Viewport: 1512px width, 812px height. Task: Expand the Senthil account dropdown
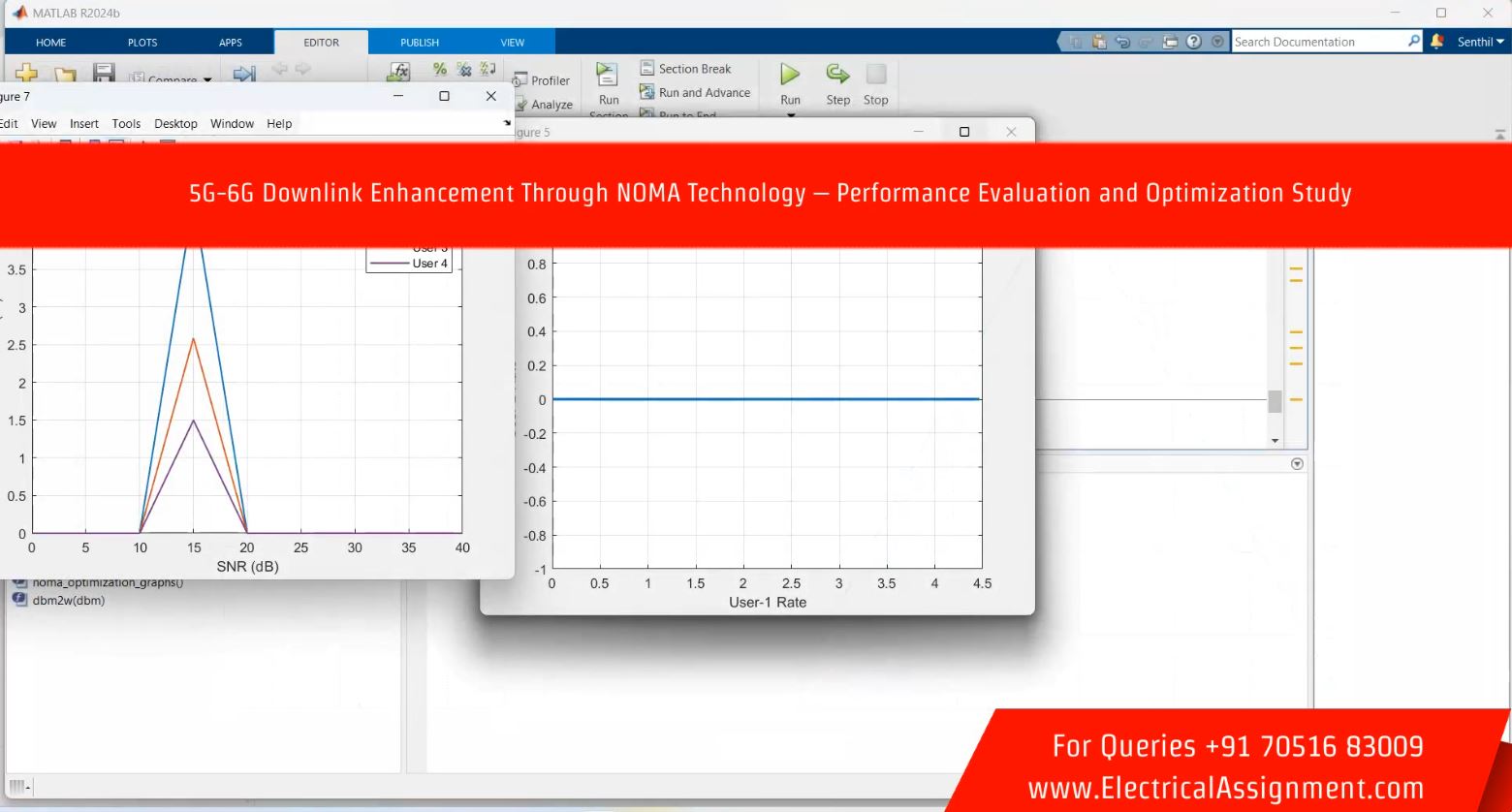click(x=1480, y=42)
